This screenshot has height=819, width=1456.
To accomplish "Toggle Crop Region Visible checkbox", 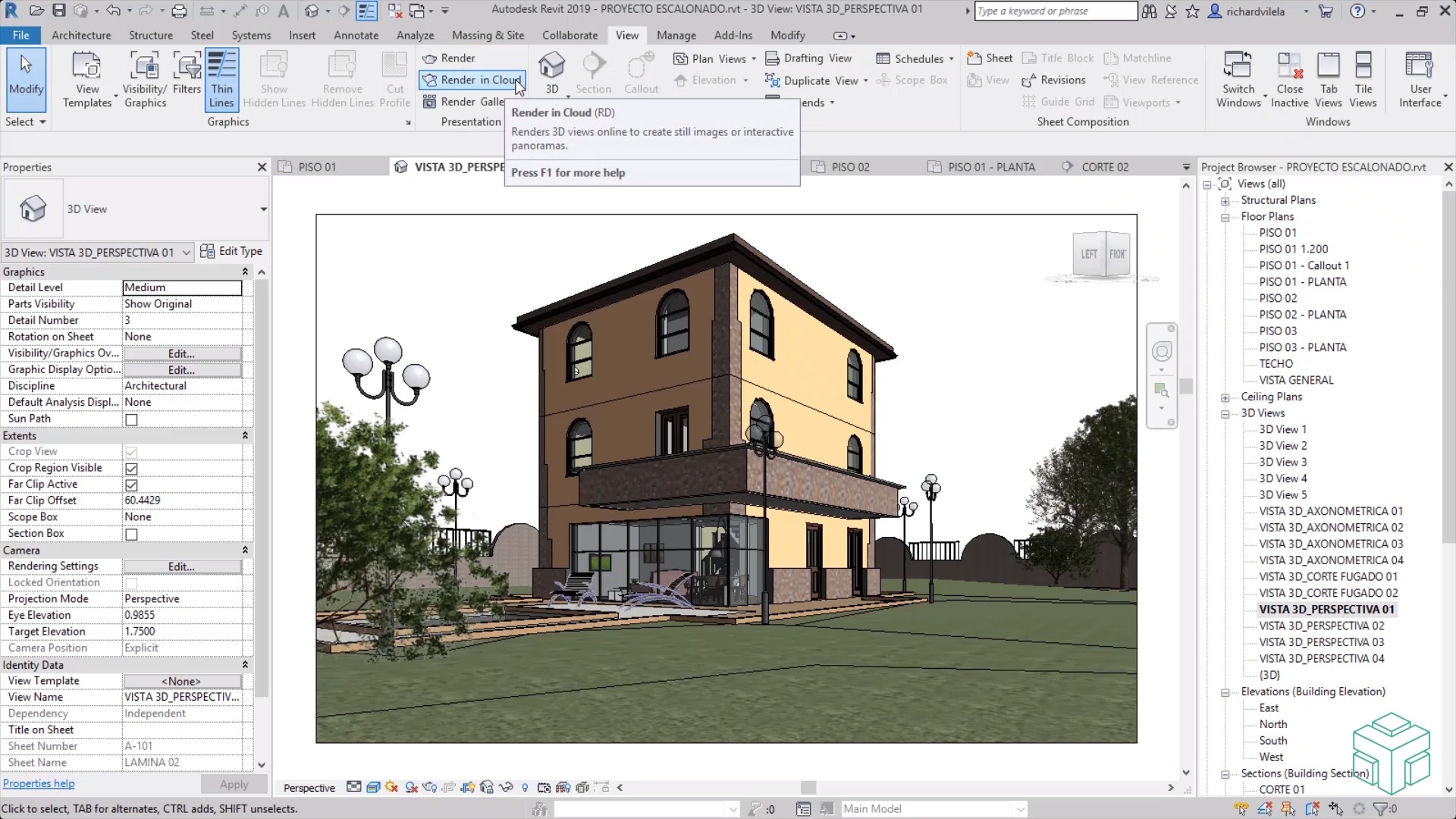I will pyautogui.click(x=131, y=468).
